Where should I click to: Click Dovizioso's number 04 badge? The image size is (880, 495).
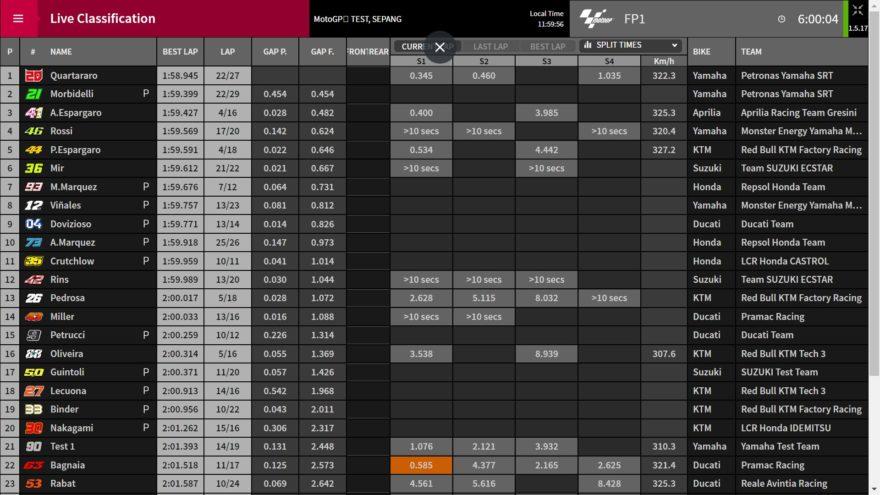pos(34,224)
